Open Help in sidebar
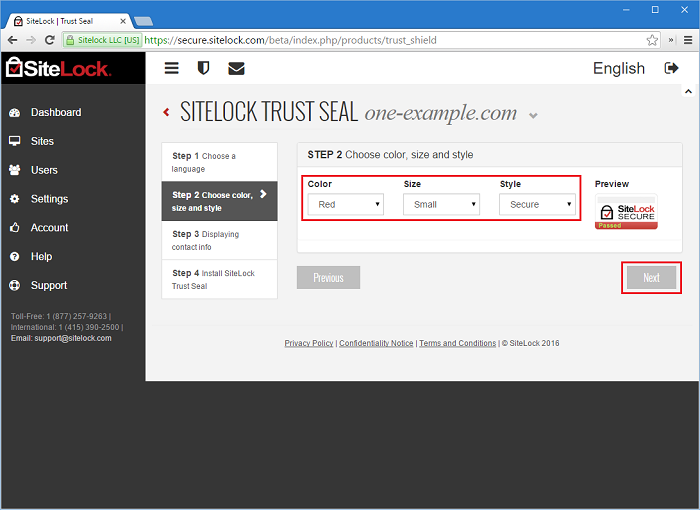 (x=41, y=256)
